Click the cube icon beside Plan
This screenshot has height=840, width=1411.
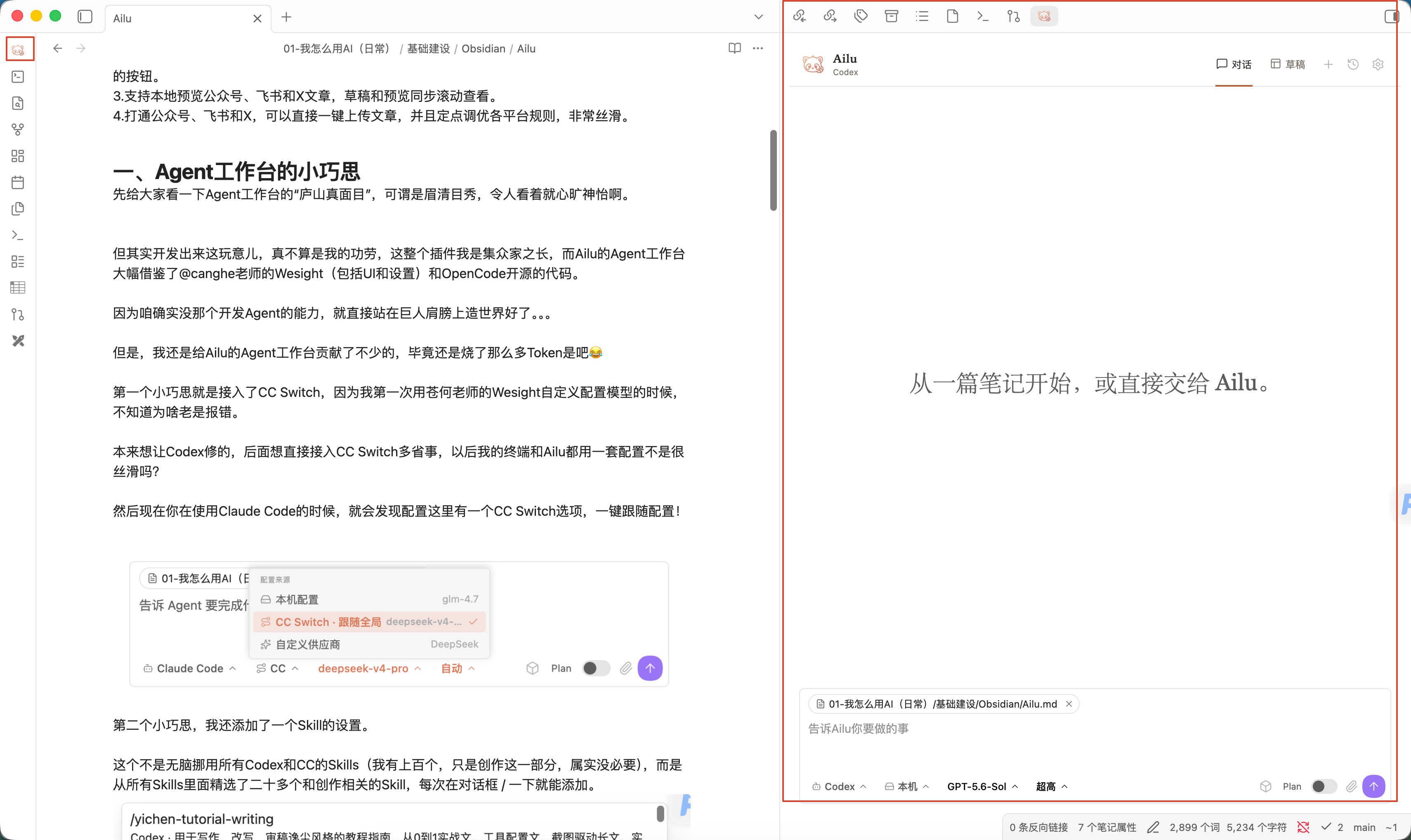[1266, 786]
